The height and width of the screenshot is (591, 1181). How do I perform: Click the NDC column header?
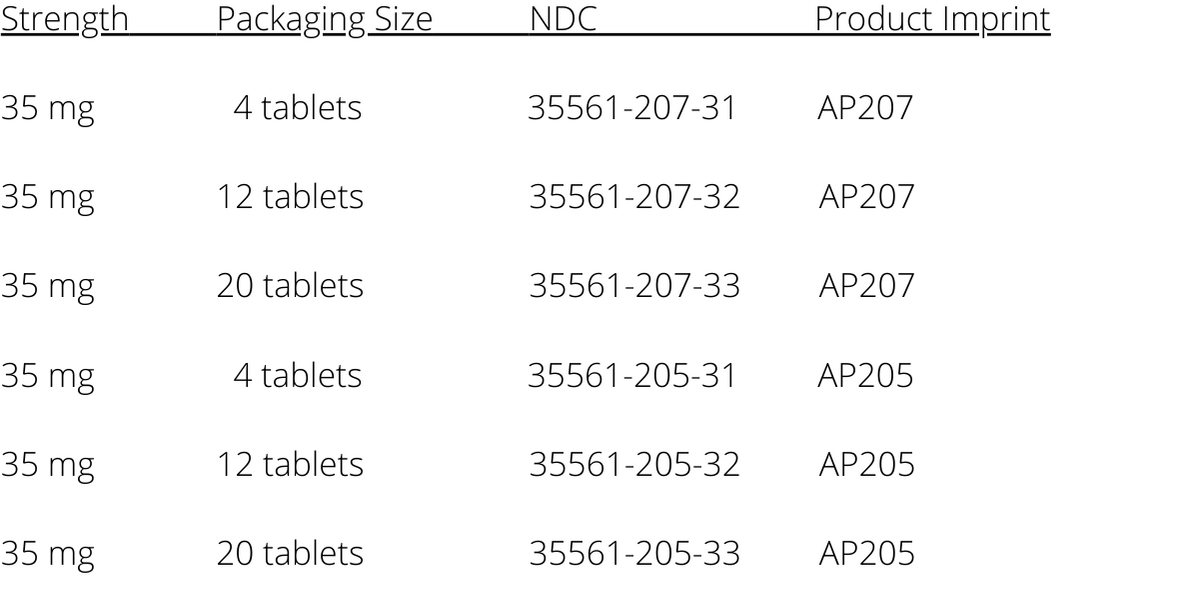[x=564, y=20]
